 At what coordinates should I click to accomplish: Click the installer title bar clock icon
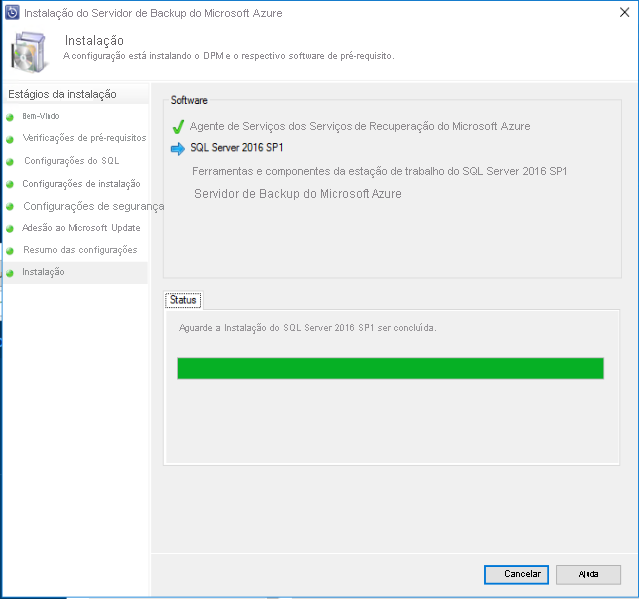[12, 13]
